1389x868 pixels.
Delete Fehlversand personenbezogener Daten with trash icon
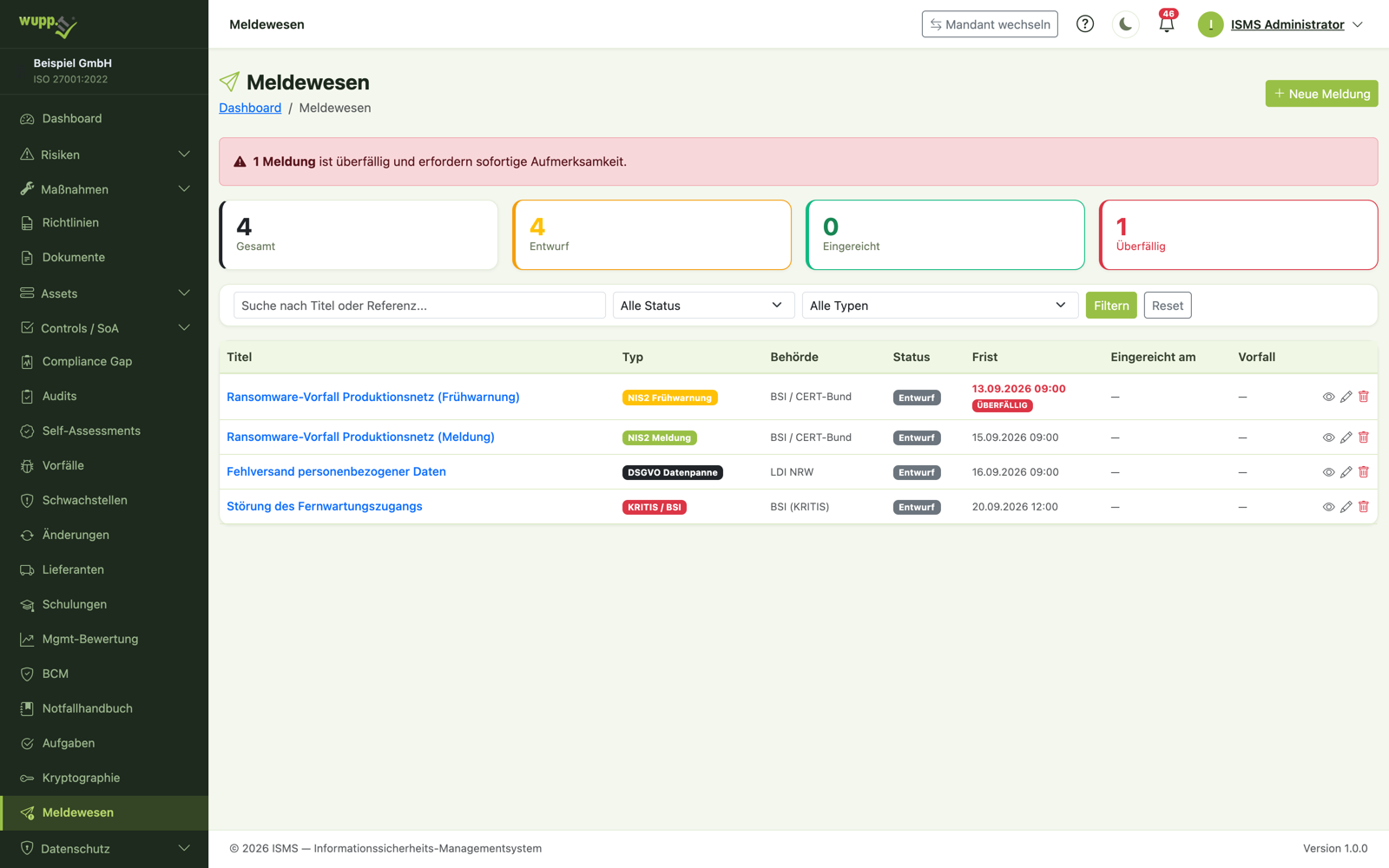pos(1363,472)
